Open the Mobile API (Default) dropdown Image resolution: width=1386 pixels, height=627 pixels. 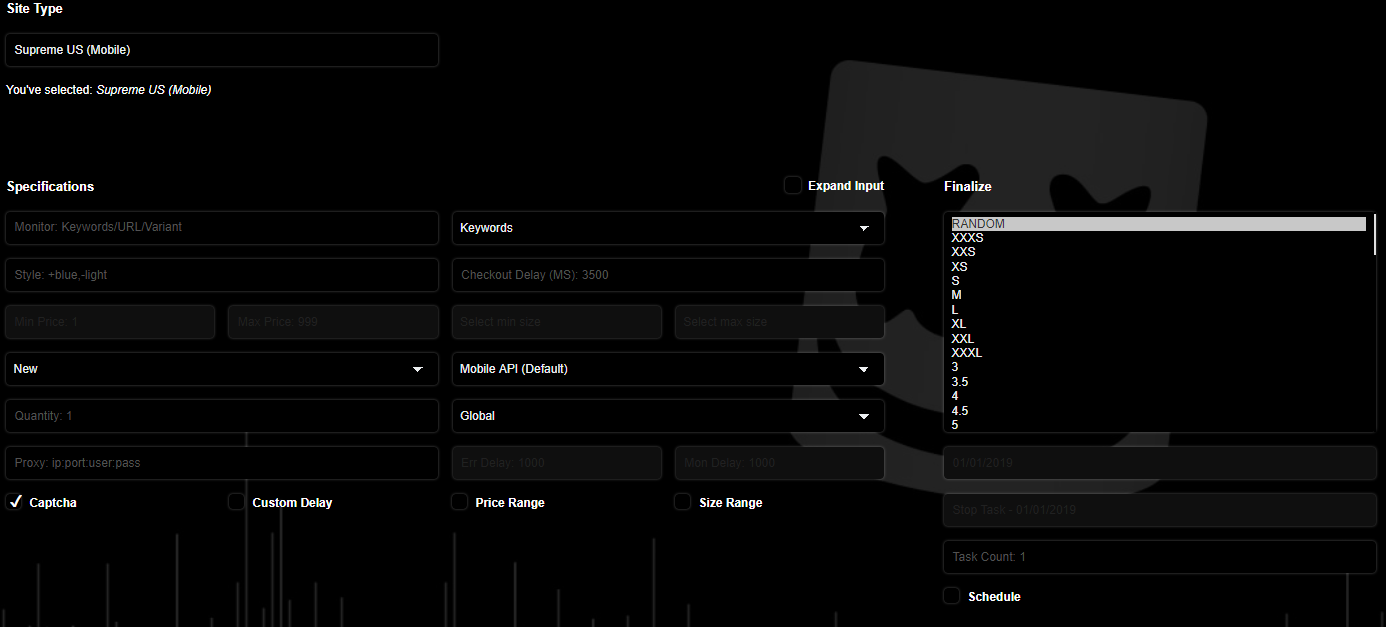tap(668, 369)
